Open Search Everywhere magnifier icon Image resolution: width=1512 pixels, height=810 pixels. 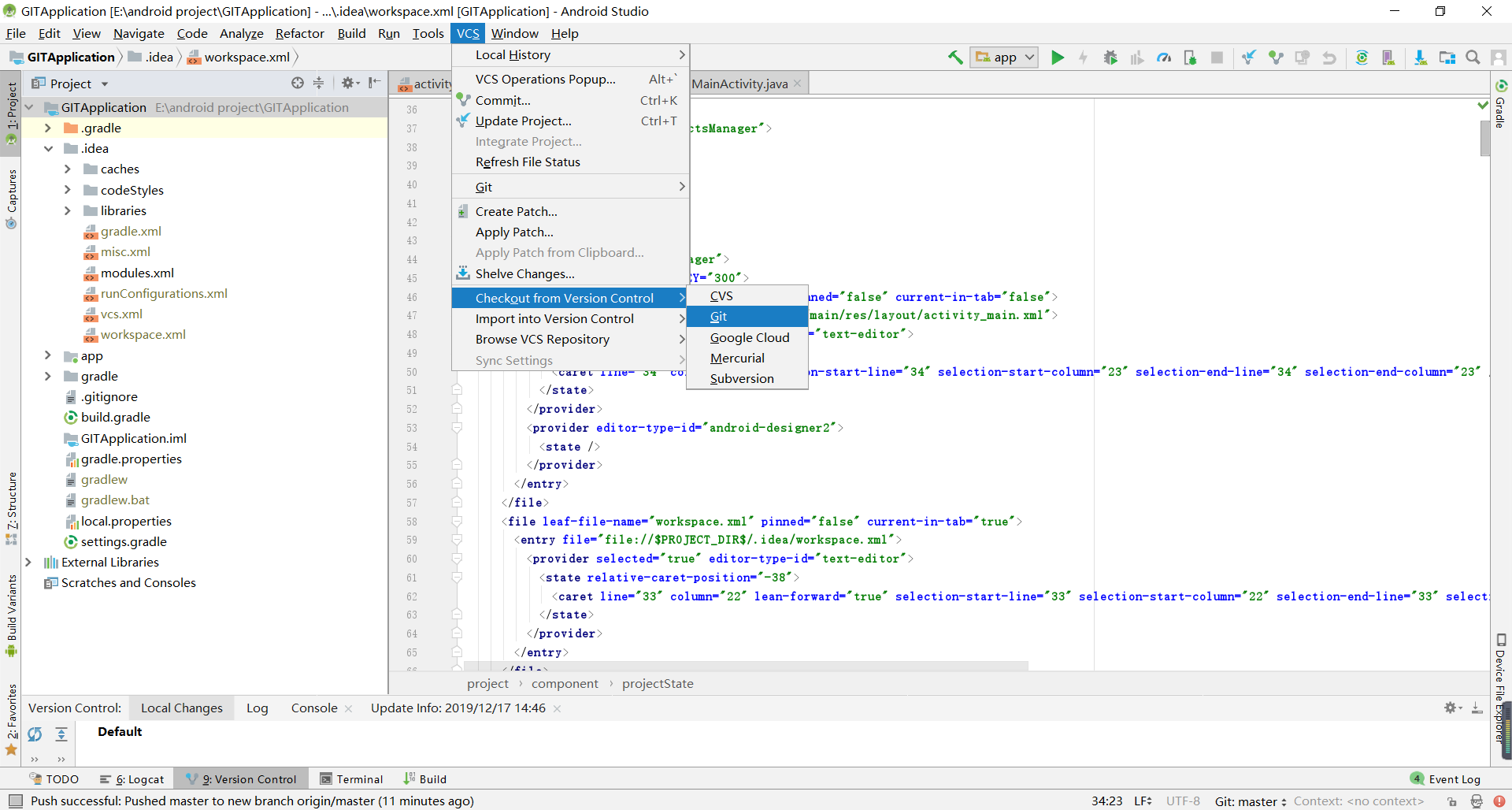click(x=1473, y=57)
